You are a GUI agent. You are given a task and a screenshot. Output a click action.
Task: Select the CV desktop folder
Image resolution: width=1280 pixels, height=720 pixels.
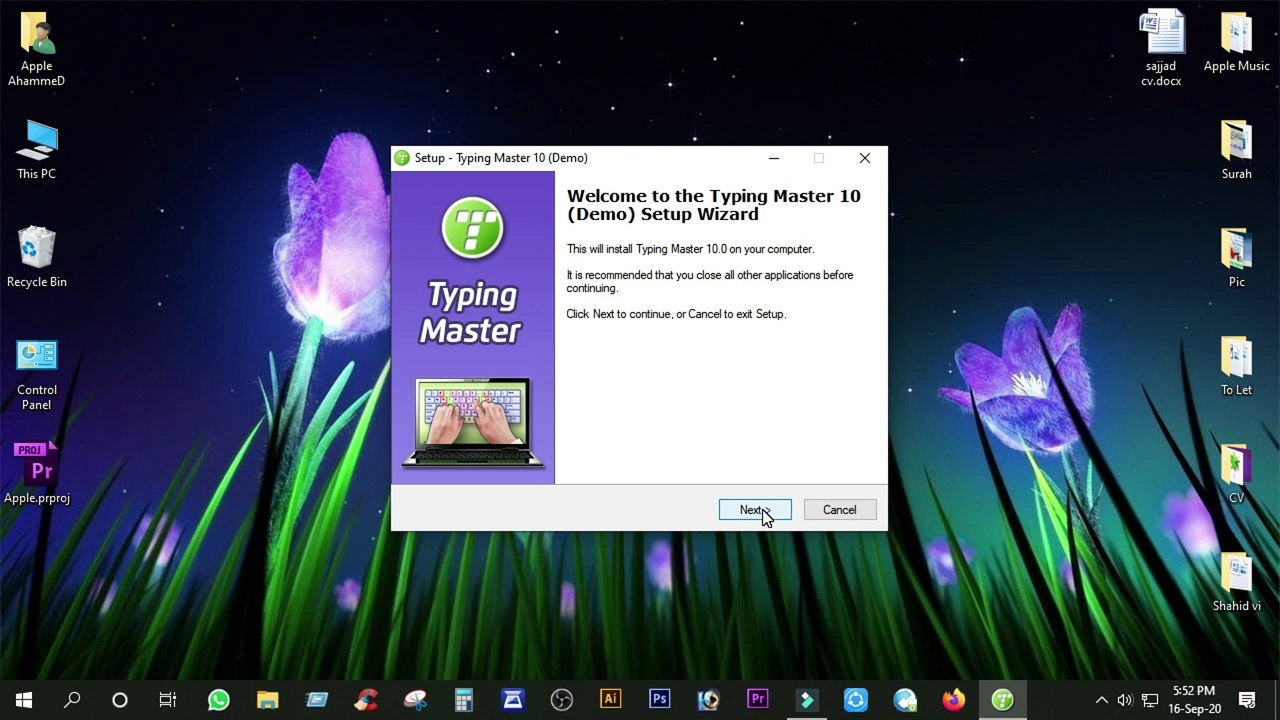tap(1237, 474)
